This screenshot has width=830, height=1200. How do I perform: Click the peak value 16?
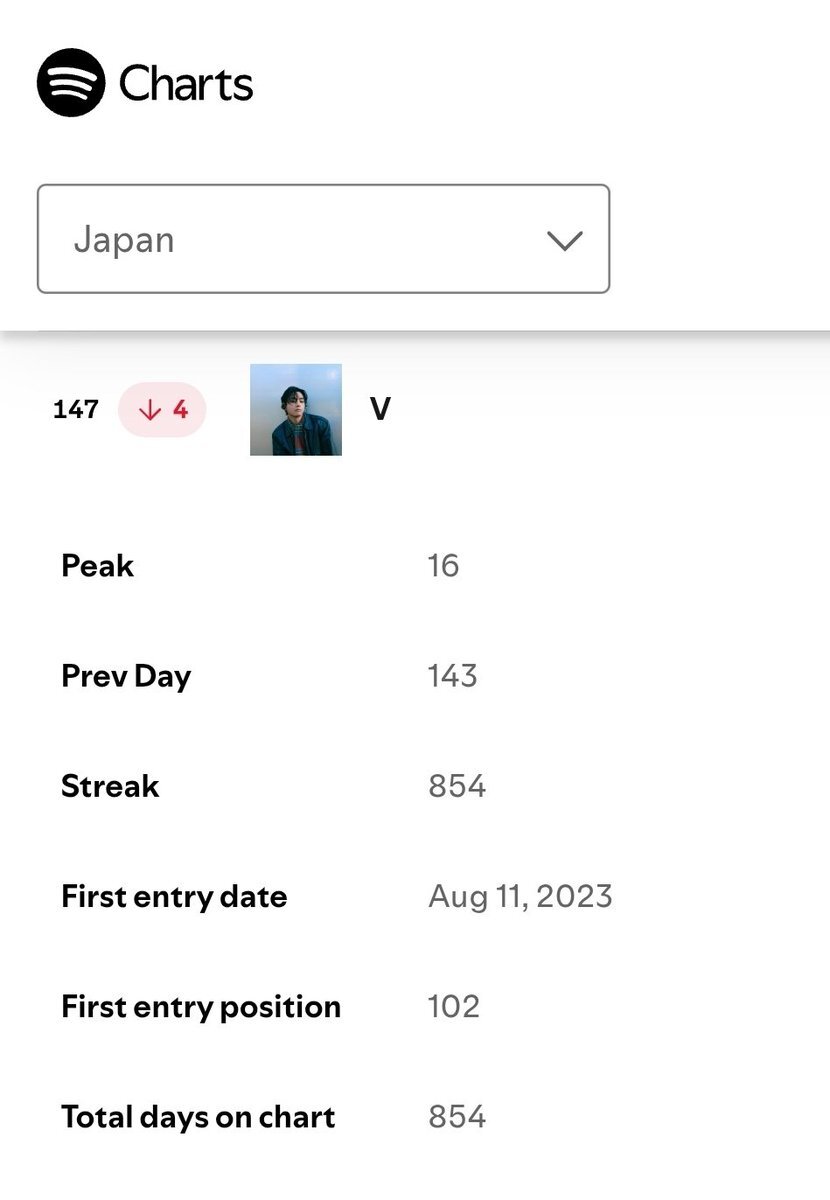coord(443,566)
